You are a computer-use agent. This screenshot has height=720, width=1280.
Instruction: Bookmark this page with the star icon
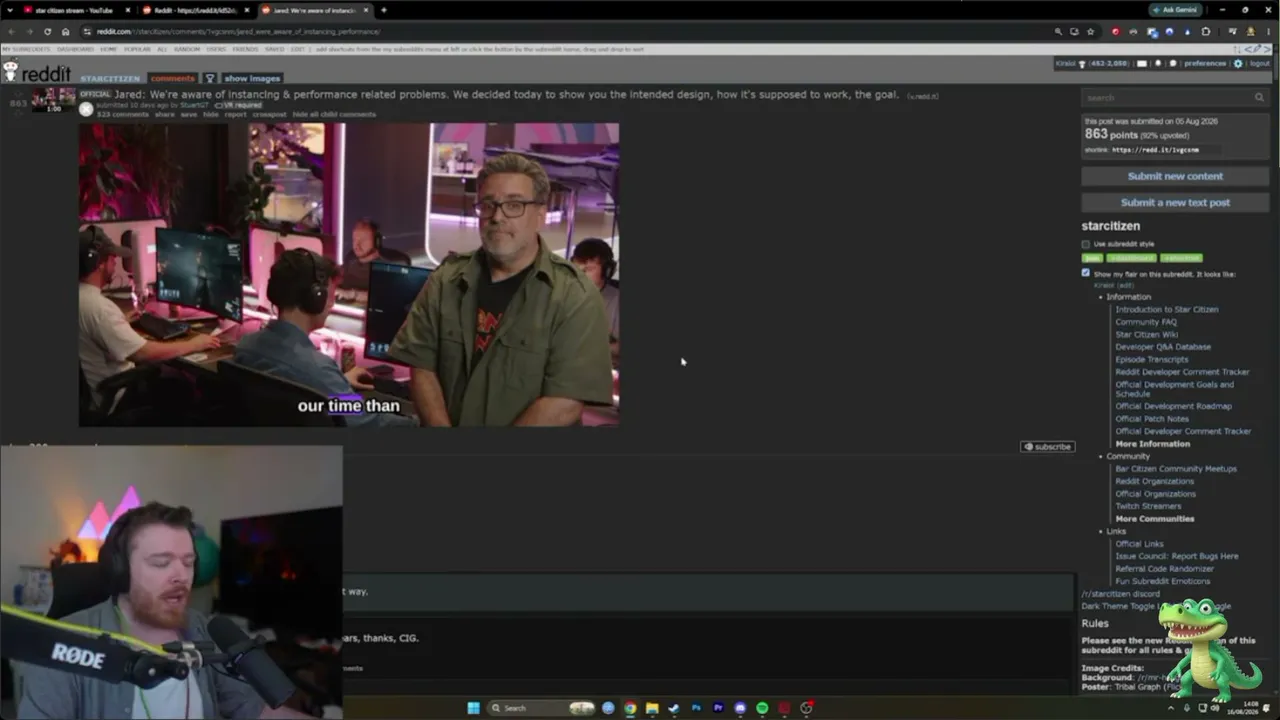coord(1091,31)
